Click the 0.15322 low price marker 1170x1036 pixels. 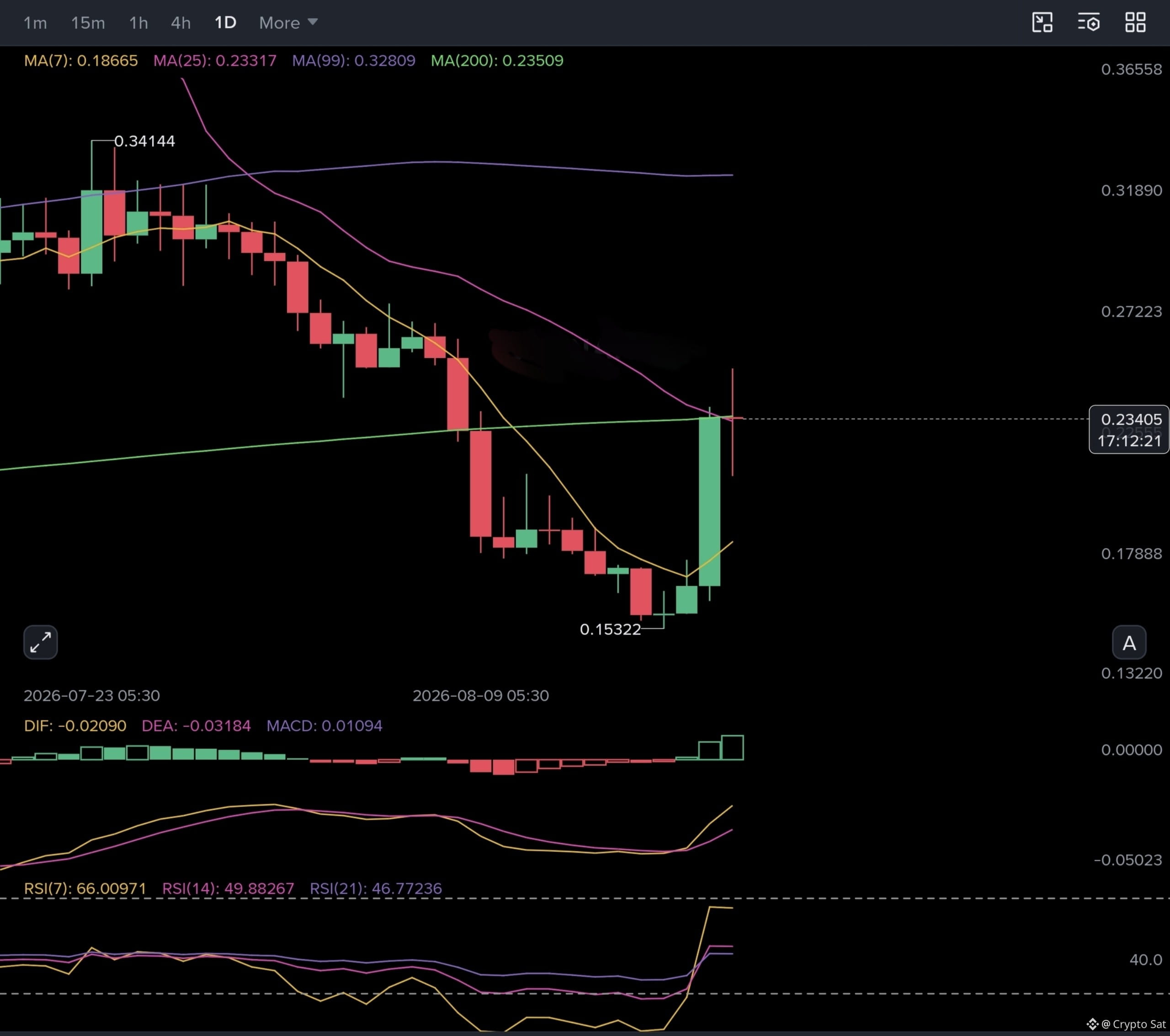610,630
